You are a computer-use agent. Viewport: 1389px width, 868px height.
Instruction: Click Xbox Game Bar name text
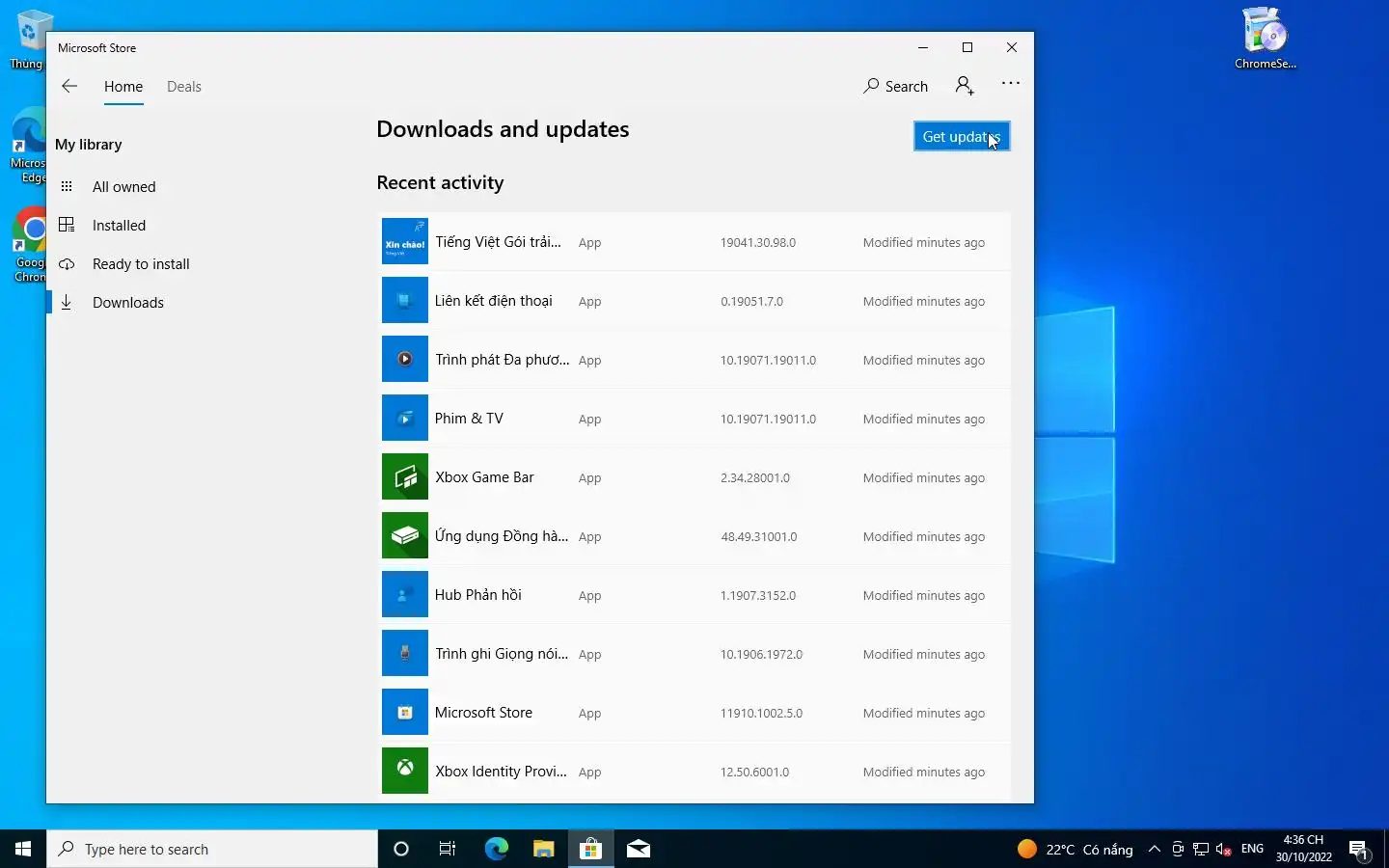[x=484, y=476]
